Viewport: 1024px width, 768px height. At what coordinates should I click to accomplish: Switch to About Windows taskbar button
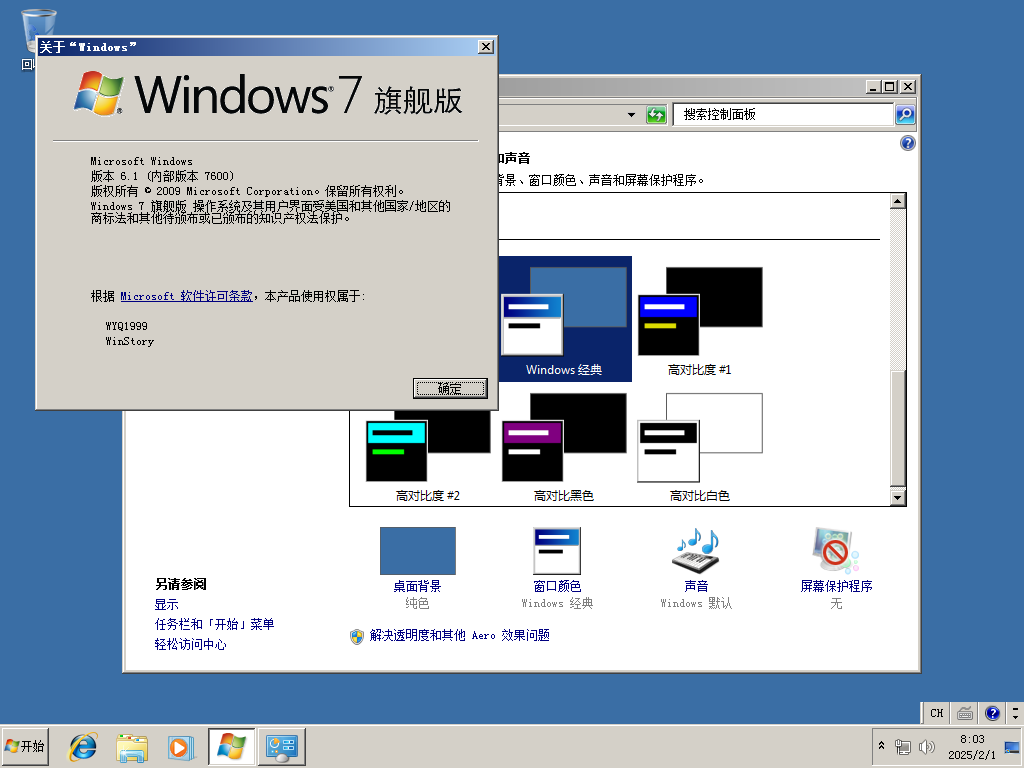[232, 746]
